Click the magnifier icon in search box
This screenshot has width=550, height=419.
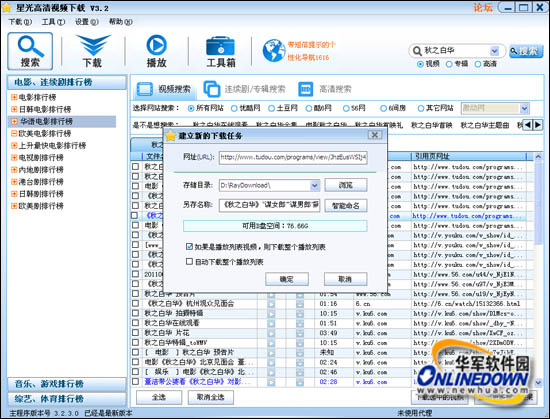(417, 51)
